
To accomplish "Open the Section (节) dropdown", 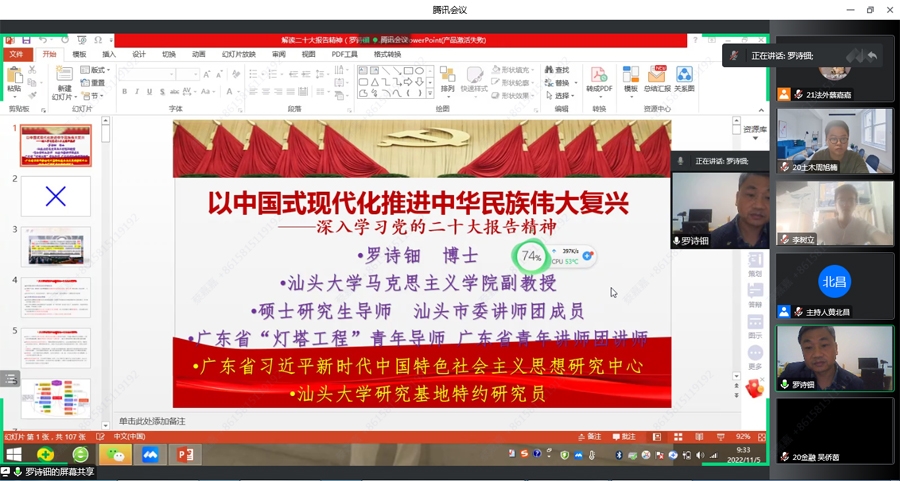I will [93, 96].
